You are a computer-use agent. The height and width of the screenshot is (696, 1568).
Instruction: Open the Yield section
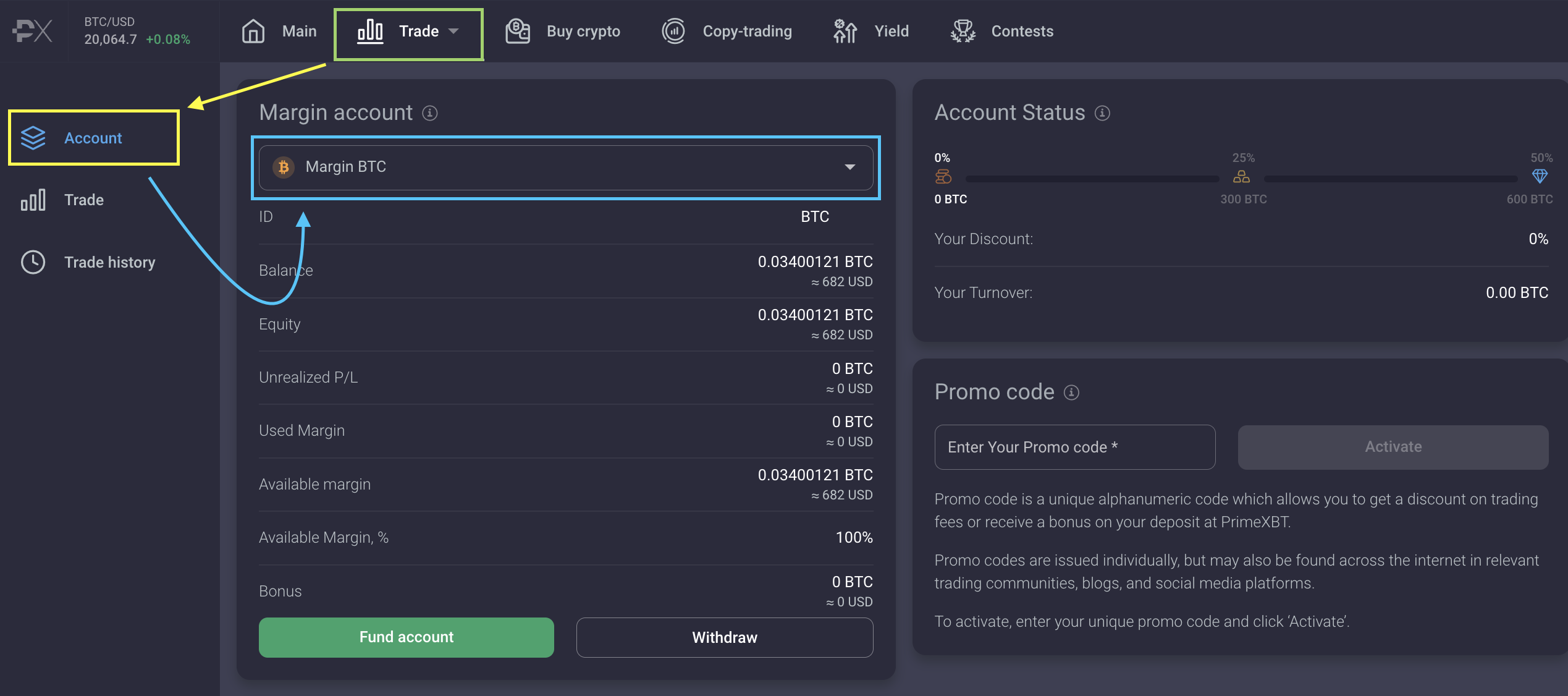pyautogui.click(x=870, y=31)
